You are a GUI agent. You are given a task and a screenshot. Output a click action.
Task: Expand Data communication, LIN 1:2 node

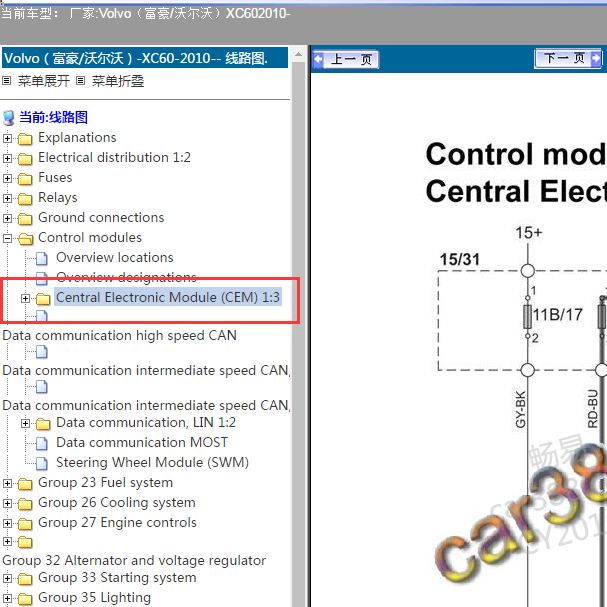(x=26, y=423)
